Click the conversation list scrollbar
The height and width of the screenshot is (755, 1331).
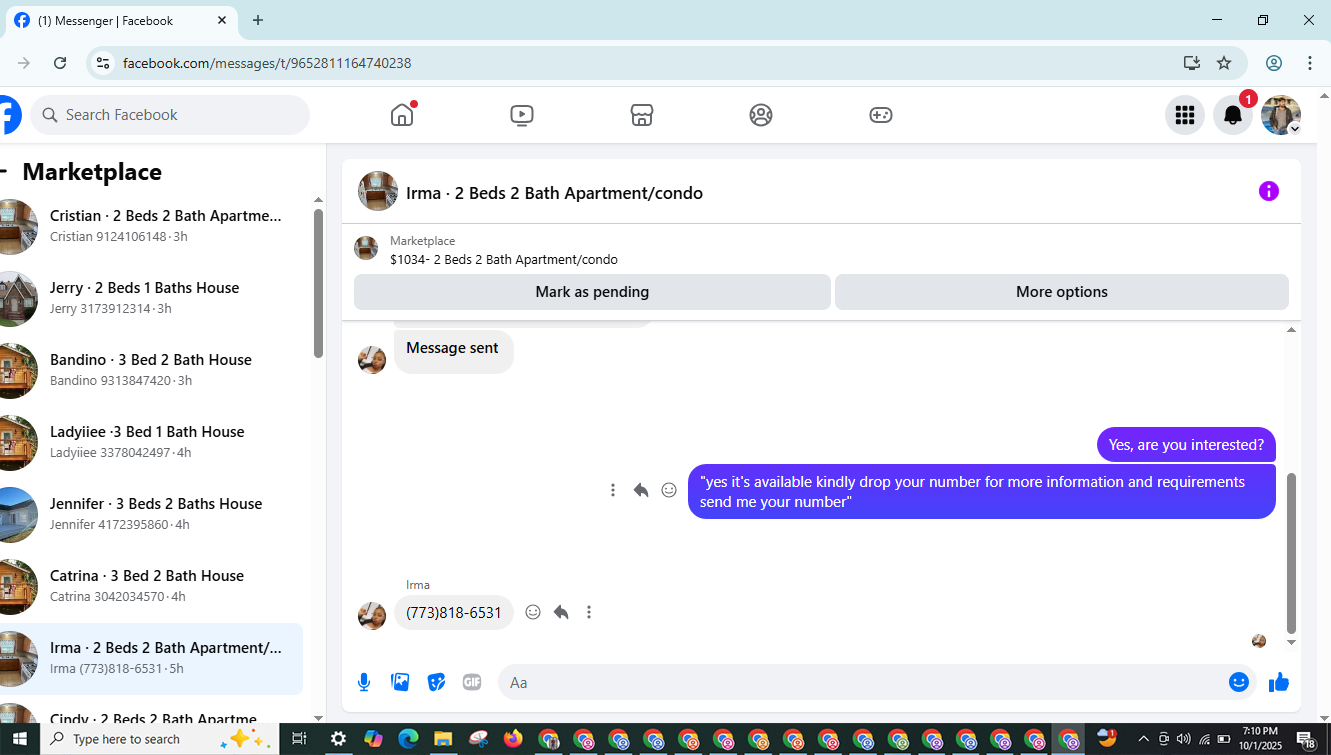(x=318, y=283)
